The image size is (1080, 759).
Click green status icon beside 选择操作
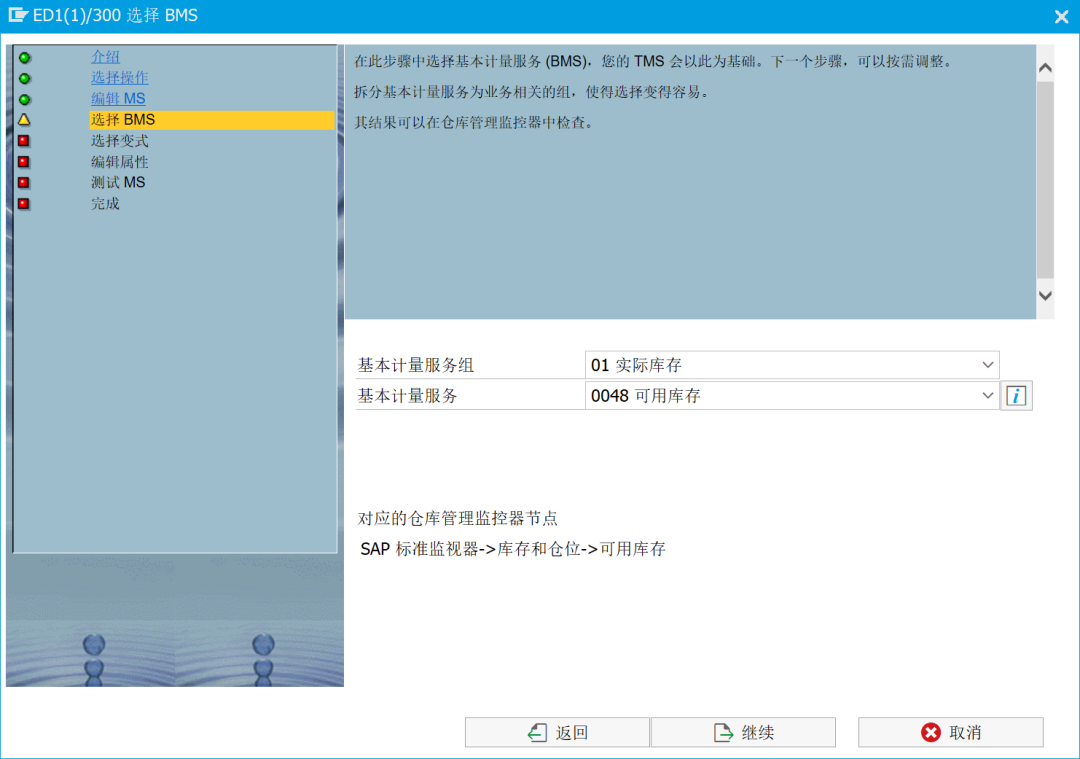[x=25, y=79]
